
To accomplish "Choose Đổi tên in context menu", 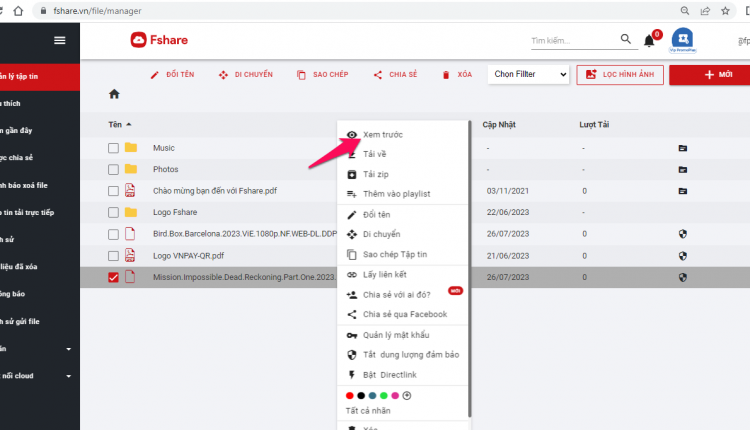I will (403, 214).
